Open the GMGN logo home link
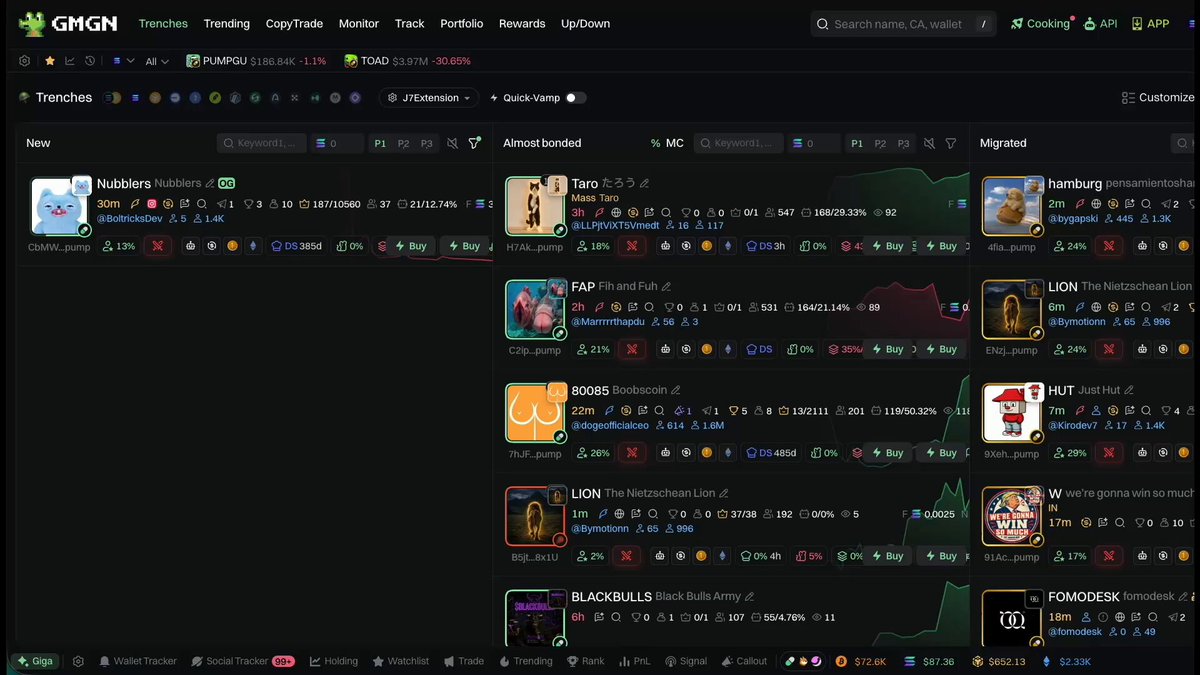The image size is (1200, 675). tap(69, 23)
